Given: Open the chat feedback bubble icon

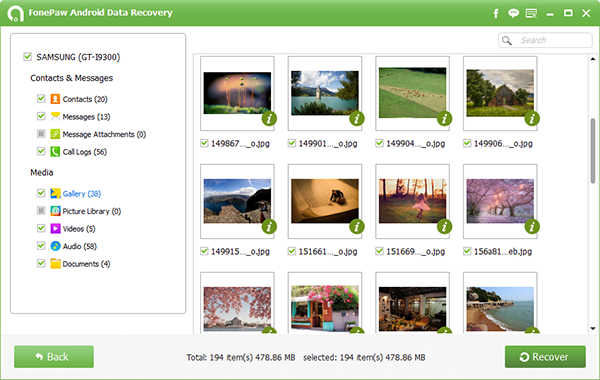Looking at the screenshot, I should (x=513, y=13).
